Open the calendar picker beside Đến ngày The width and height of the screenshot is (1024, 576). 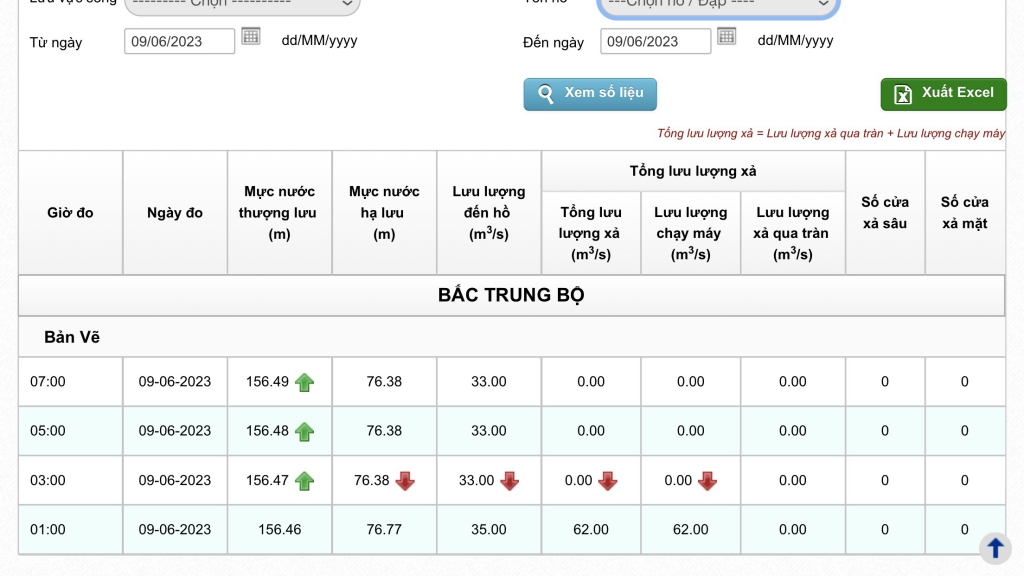coord(727,37)
